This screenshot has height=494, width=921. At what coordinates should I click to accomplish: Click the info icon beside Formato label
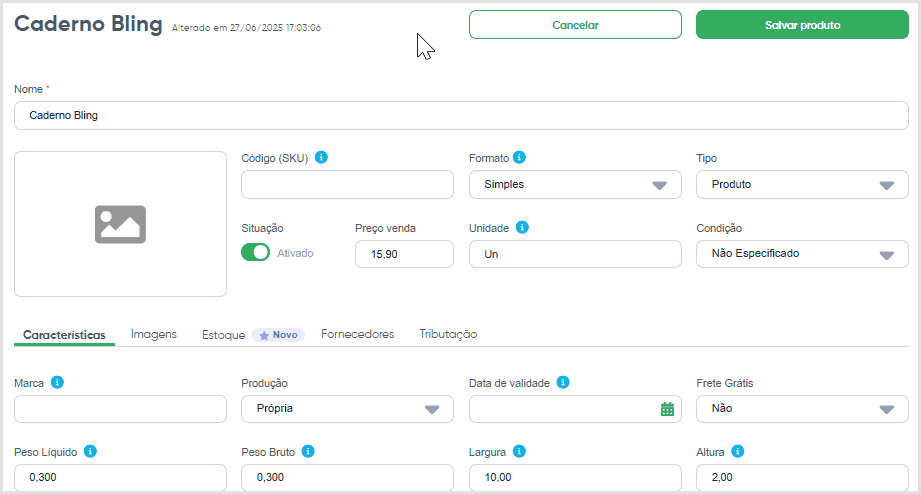pos(519,157)
